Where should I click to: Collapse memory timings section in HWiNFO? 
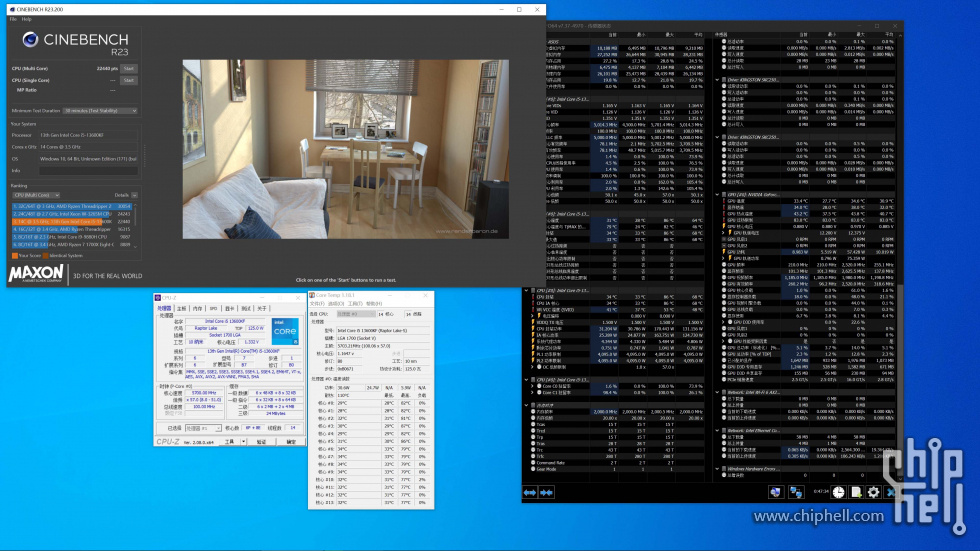coord(526,405)
